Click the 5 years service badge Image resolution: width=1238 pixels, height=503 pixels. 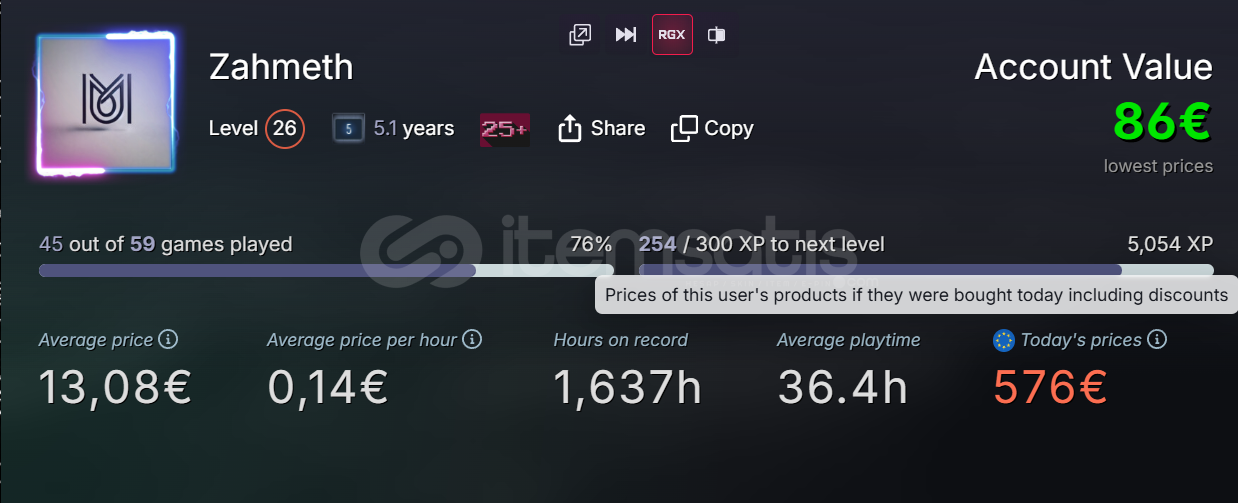348,129
